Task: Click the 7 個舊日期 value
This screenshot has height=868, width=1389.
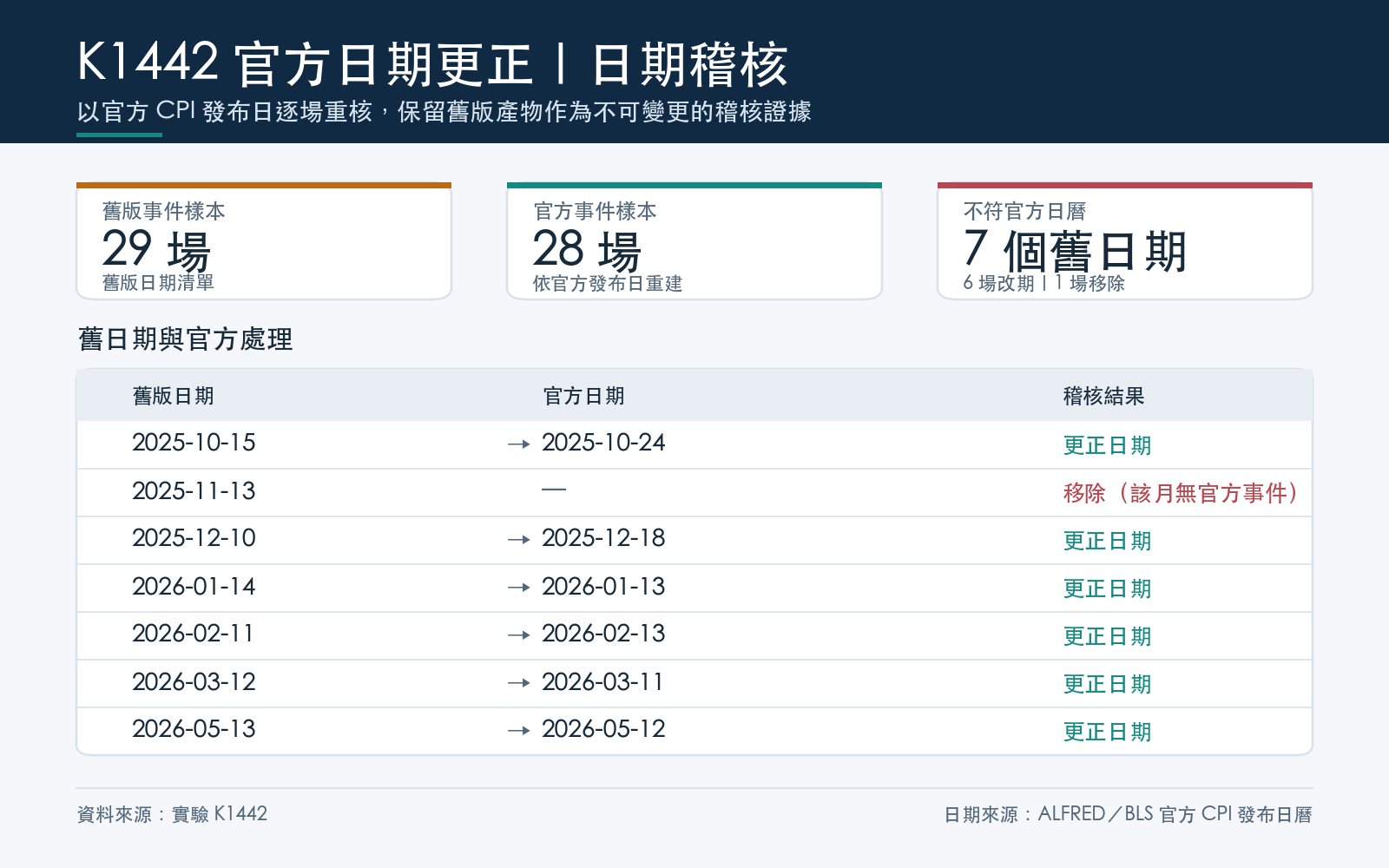Action: (1075, 250)
